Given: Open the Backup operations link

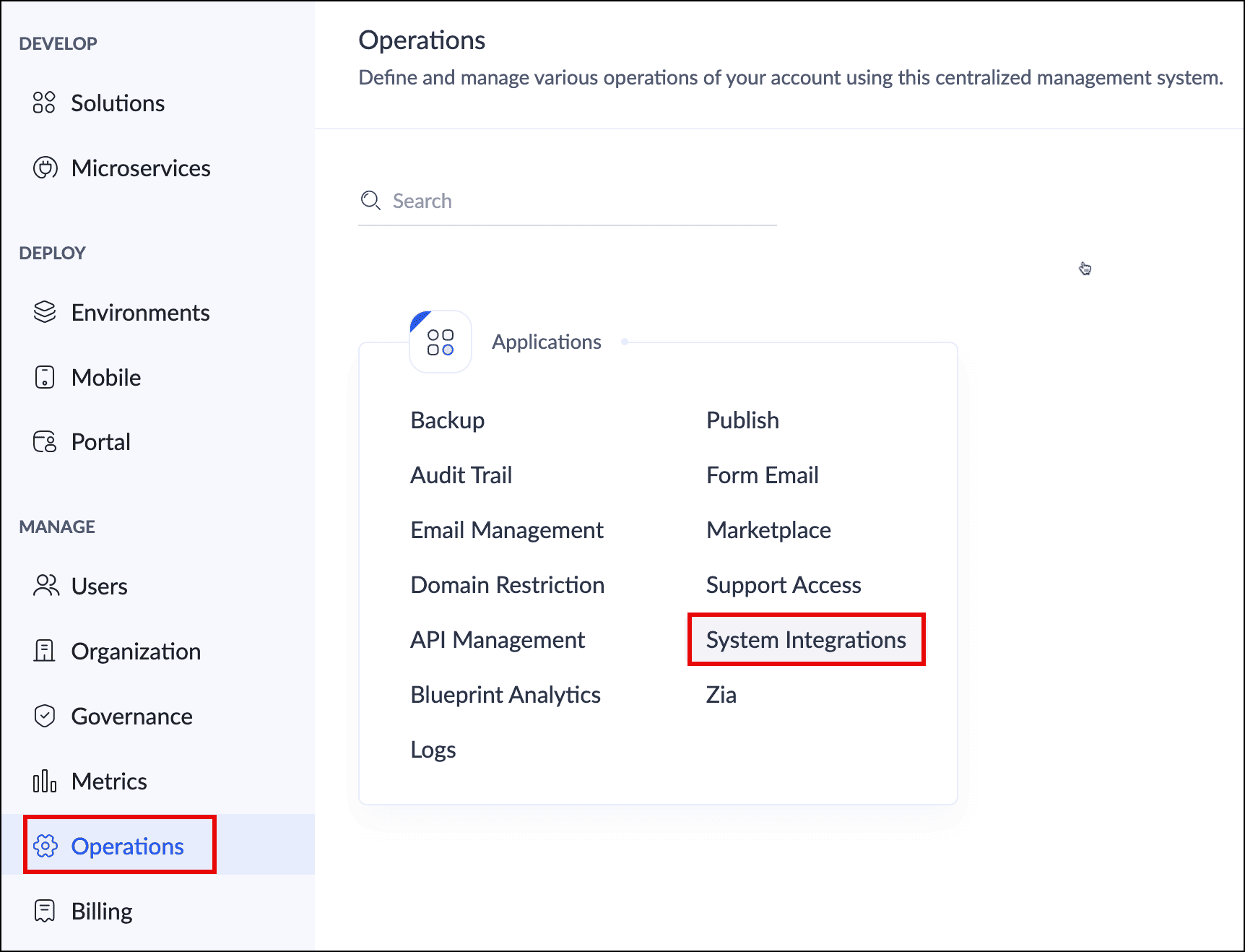Looking at the screenshot, I should 447,420.
